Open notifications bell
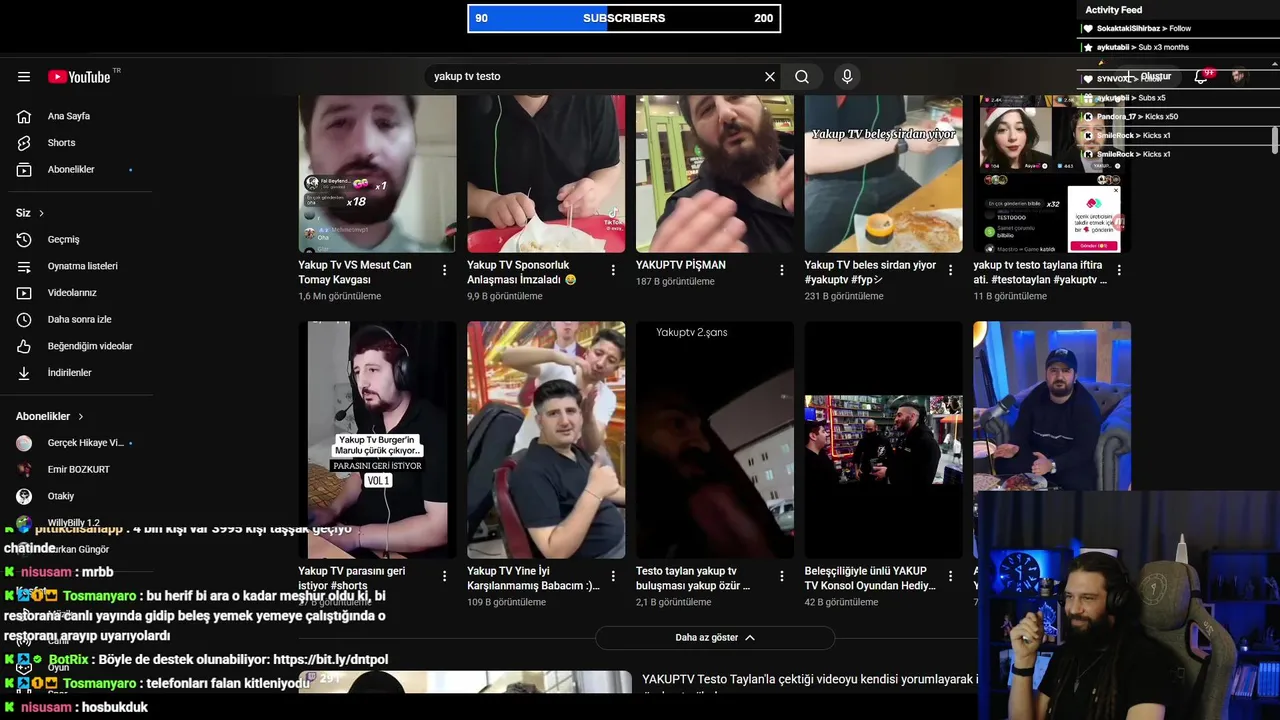This screenshot has width=1280, height=720. point(1201,76)
